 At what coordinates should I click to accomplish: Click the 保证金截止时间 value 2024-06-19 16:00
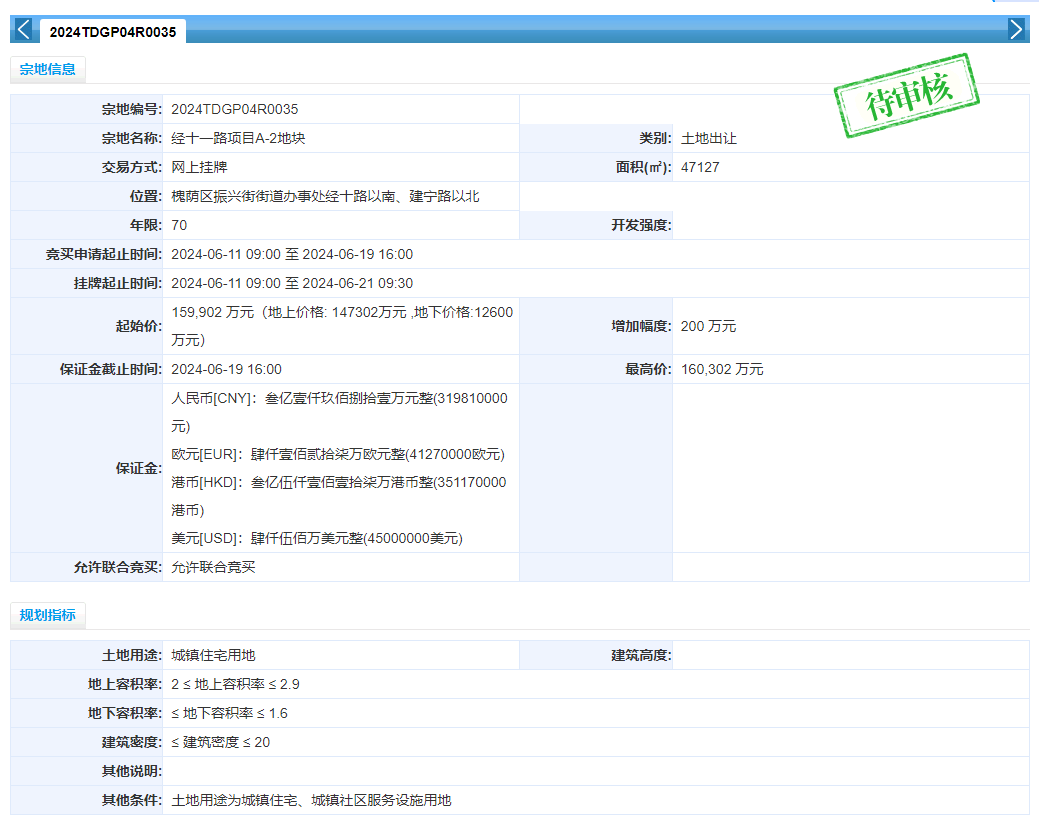point(226,369)
